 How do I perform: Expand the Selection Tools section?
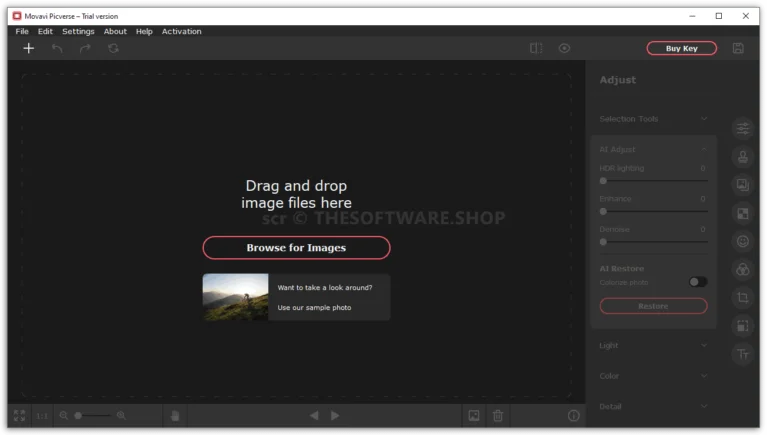point(654,119)
